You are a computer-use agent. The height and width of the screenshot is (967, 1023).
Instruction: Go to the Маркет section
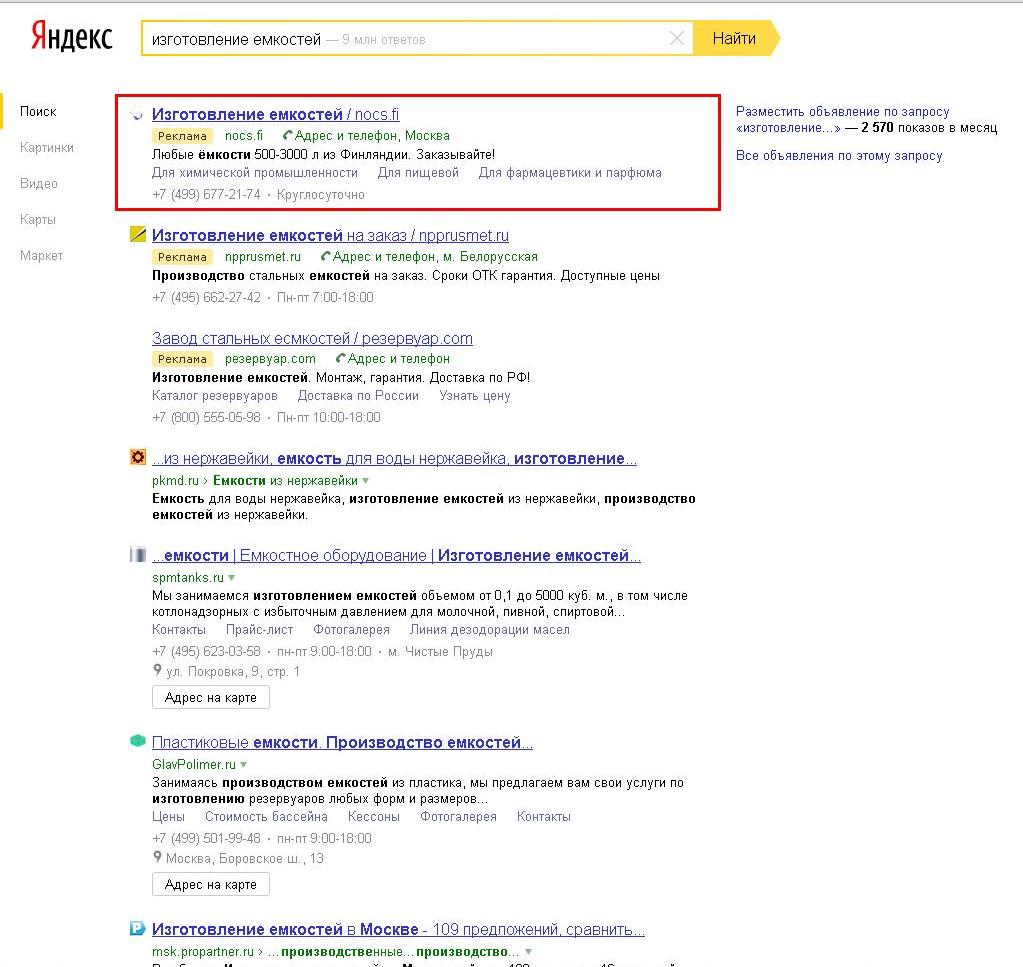click(41, 256)
